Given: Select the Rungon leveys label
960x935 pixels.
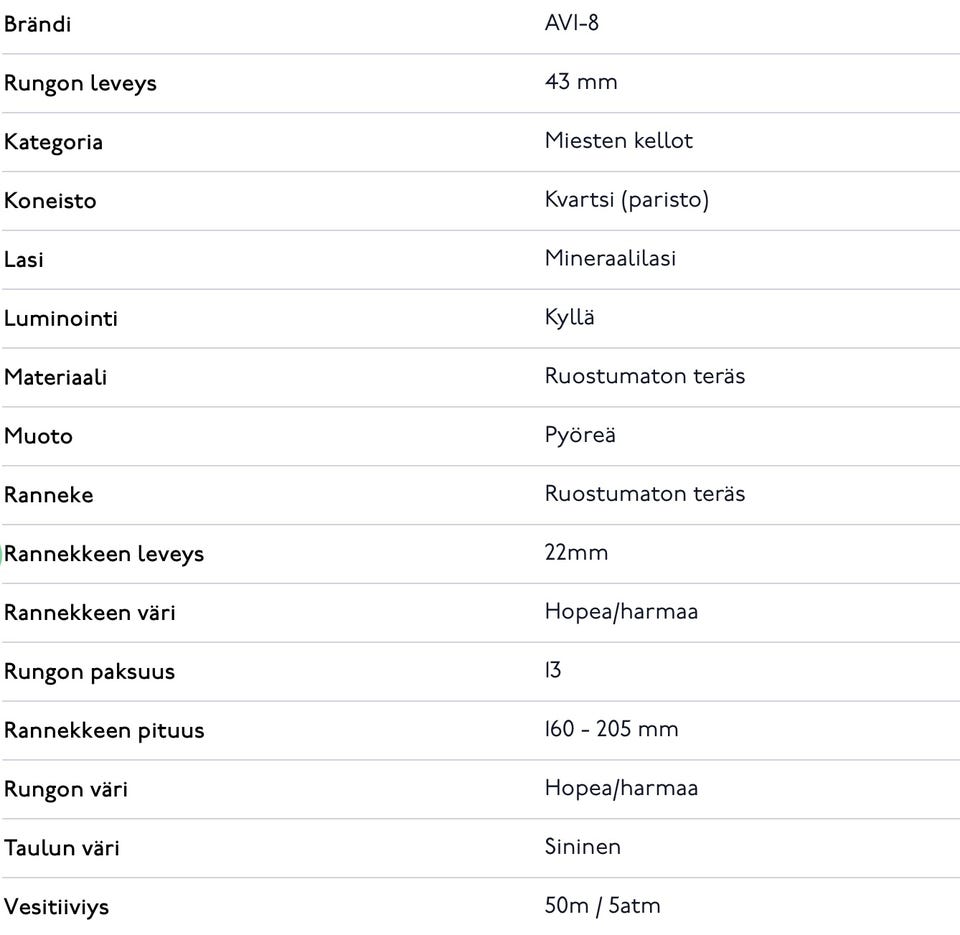Looking at the screenshot, I should click(80, 84).
